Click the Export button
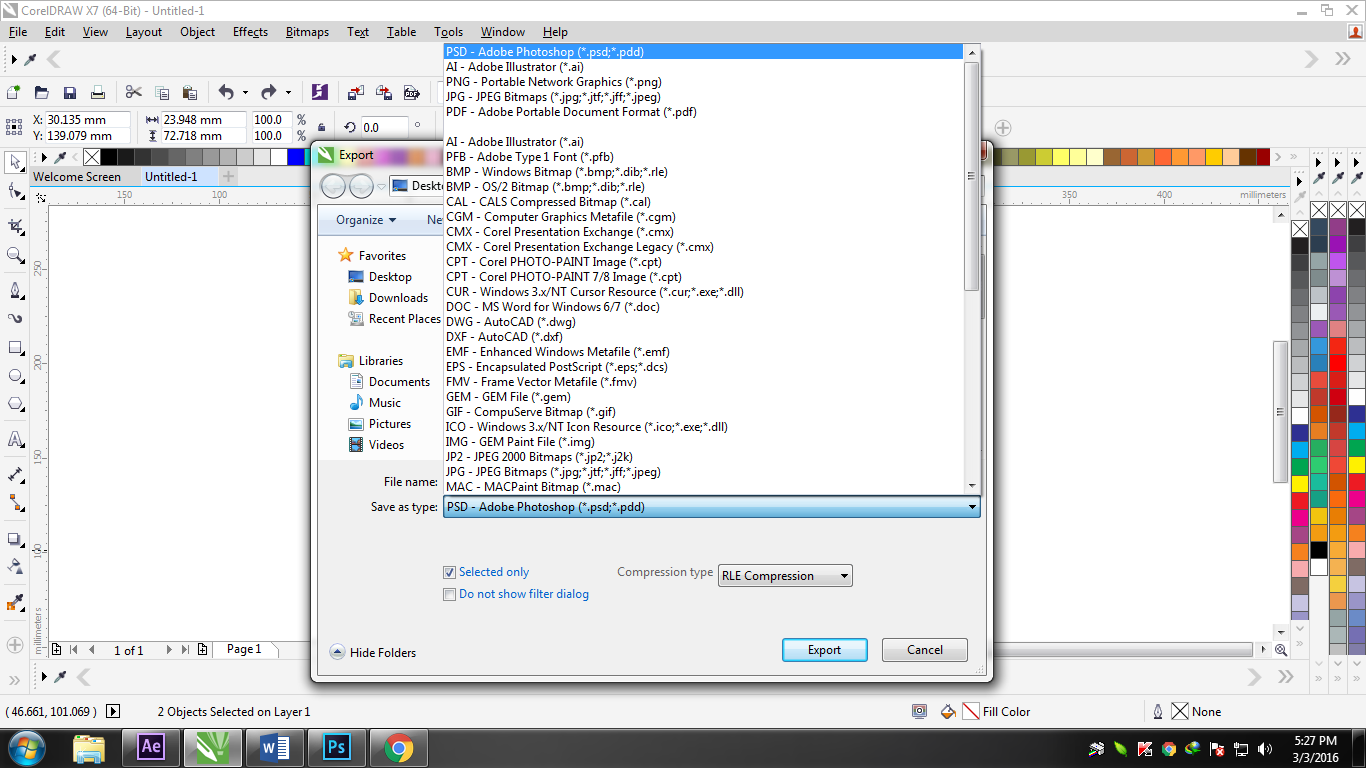Screen dimensions: 1366x768 (824, 650)
